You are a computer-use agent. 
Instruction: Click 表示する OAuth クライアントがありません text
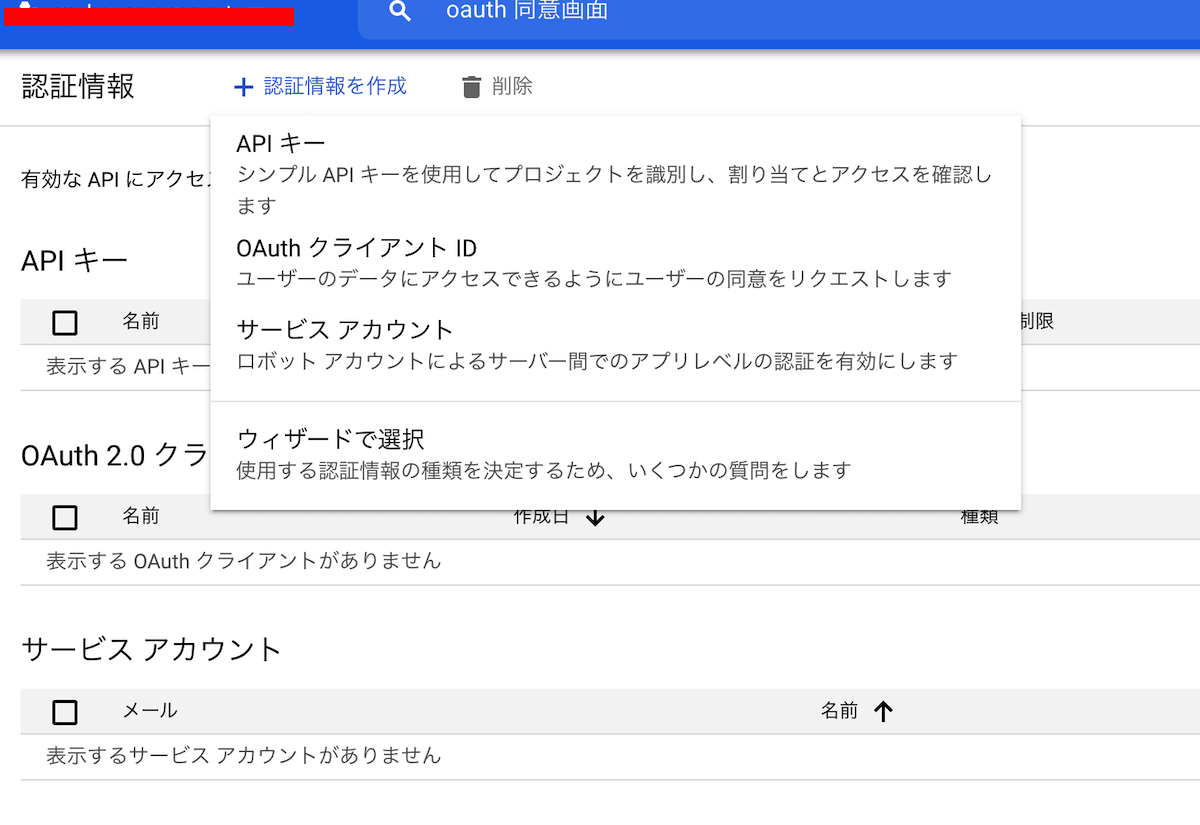pos(244,561)
